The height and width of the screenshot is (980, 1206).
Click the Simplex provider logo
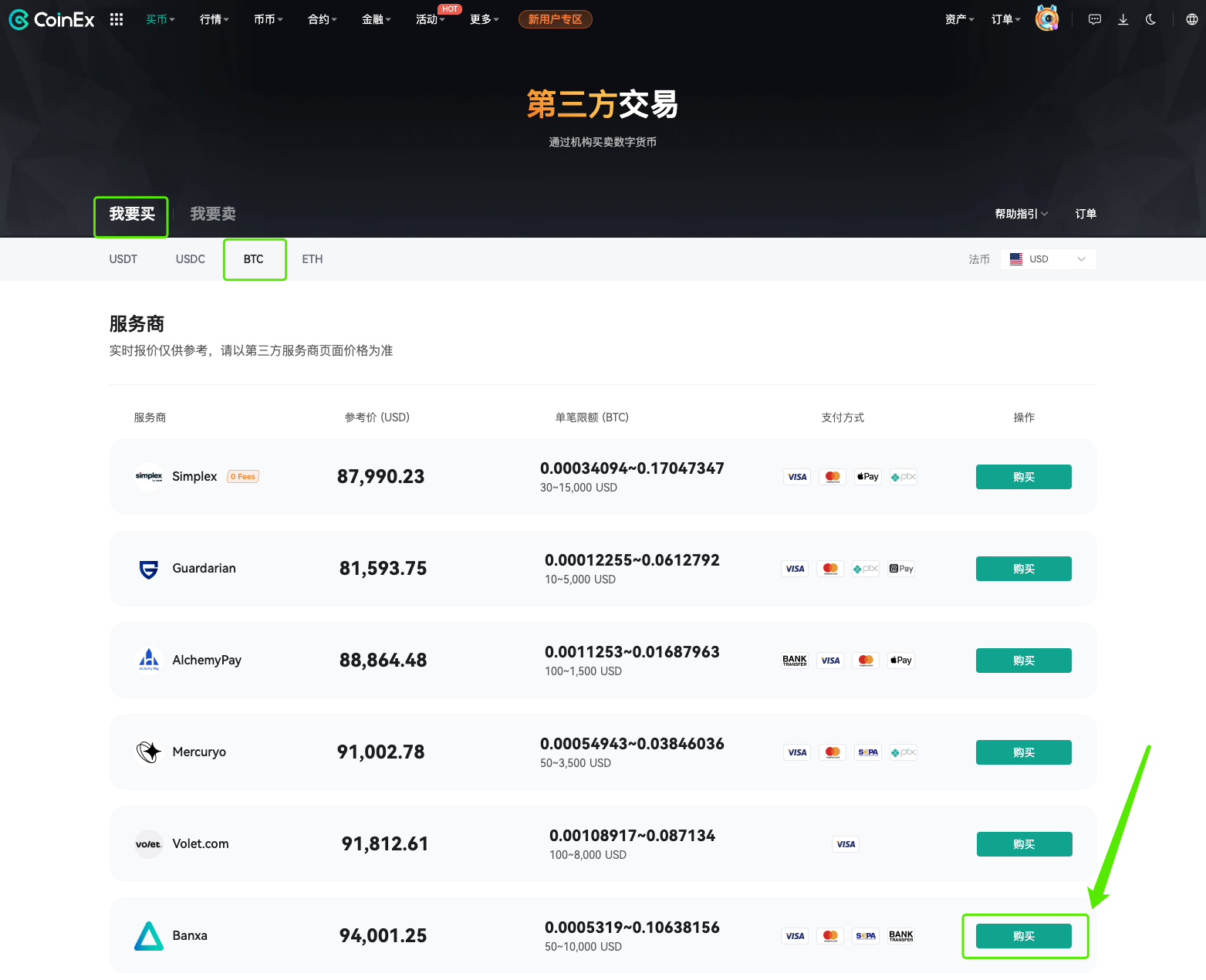click(x=149, y=476)
